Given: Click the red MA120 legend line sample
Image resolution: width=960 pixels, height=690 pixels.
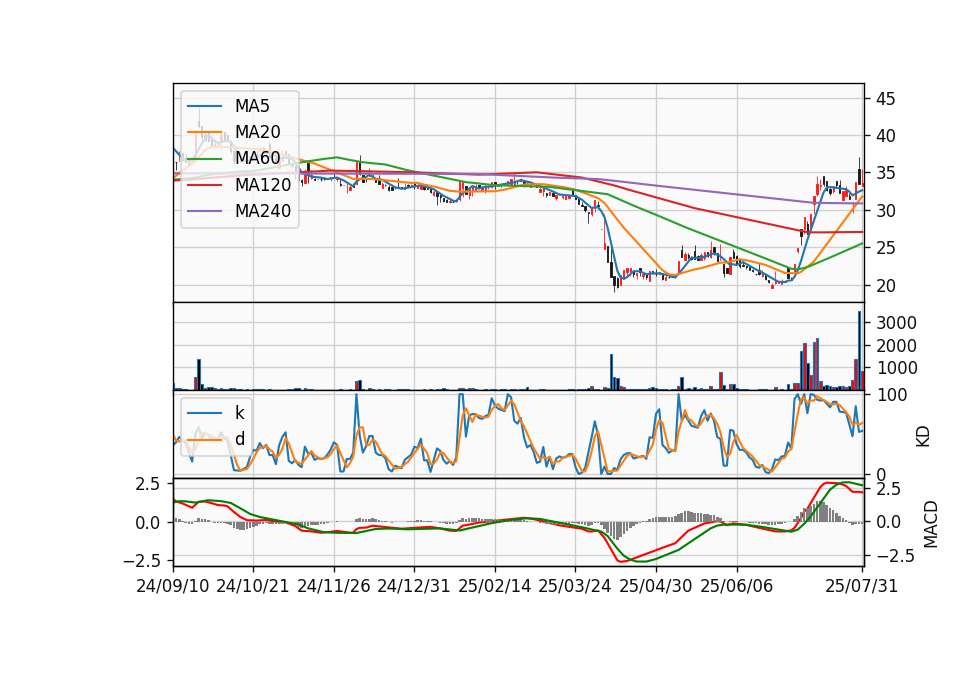Looking at the screenshot, I should (204, 184).
